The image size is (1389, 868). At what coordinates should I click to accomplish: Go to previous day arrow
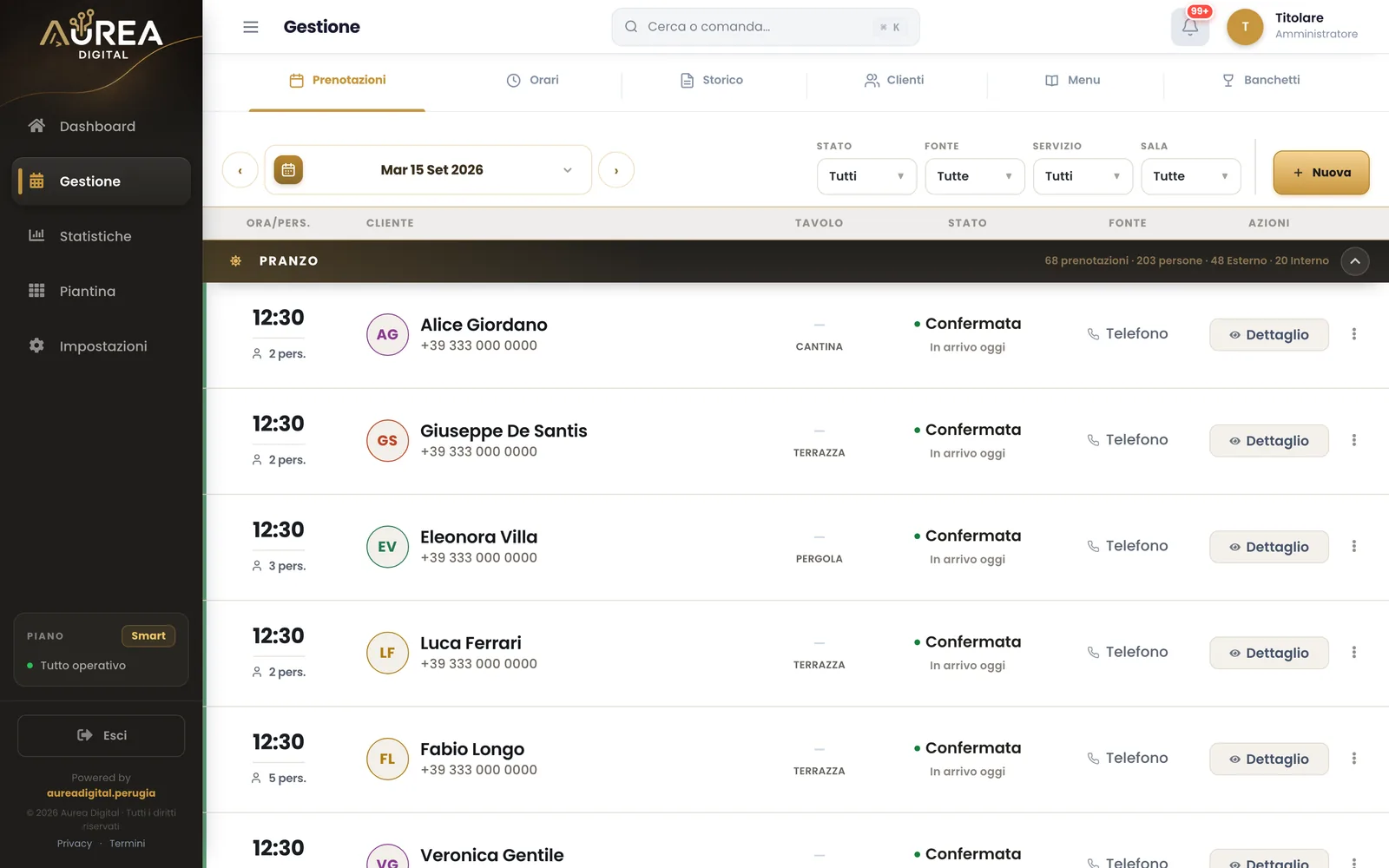click(x=240, y=170)
